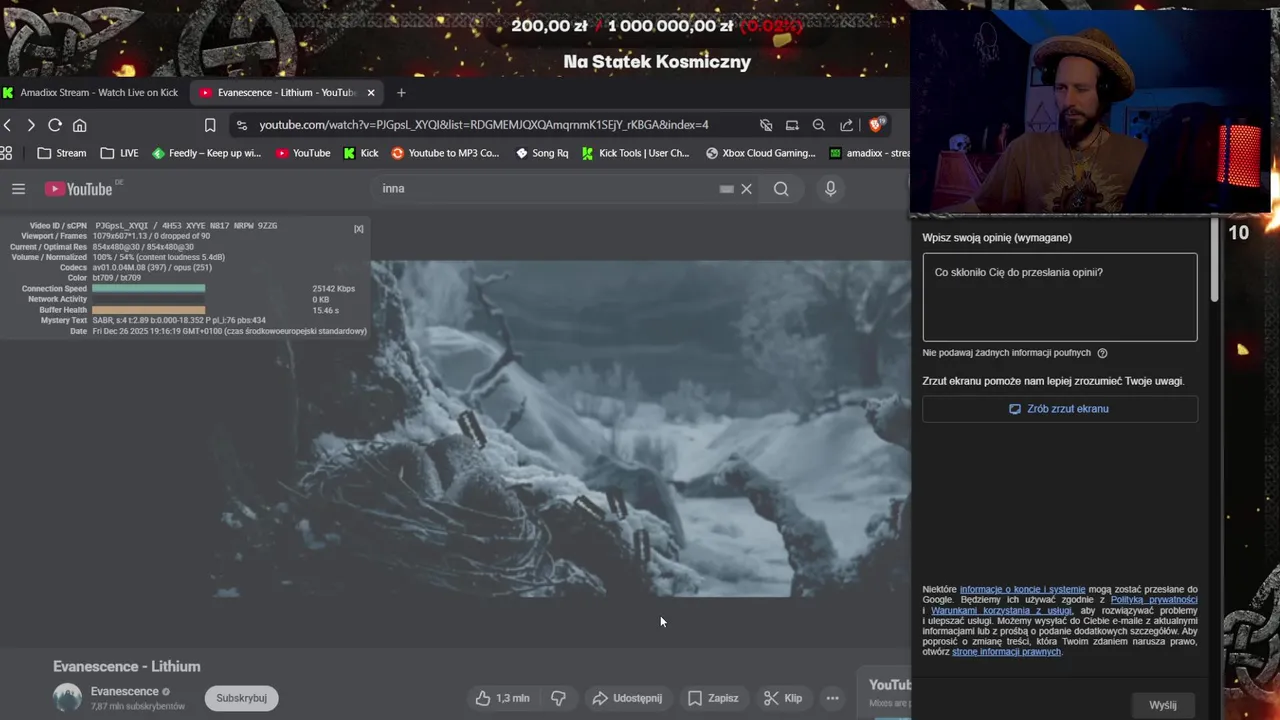Open 'Warunkami korzystania z usługi' link
The width and height of the screenshot is (1280, 720).
[1001, 611]
